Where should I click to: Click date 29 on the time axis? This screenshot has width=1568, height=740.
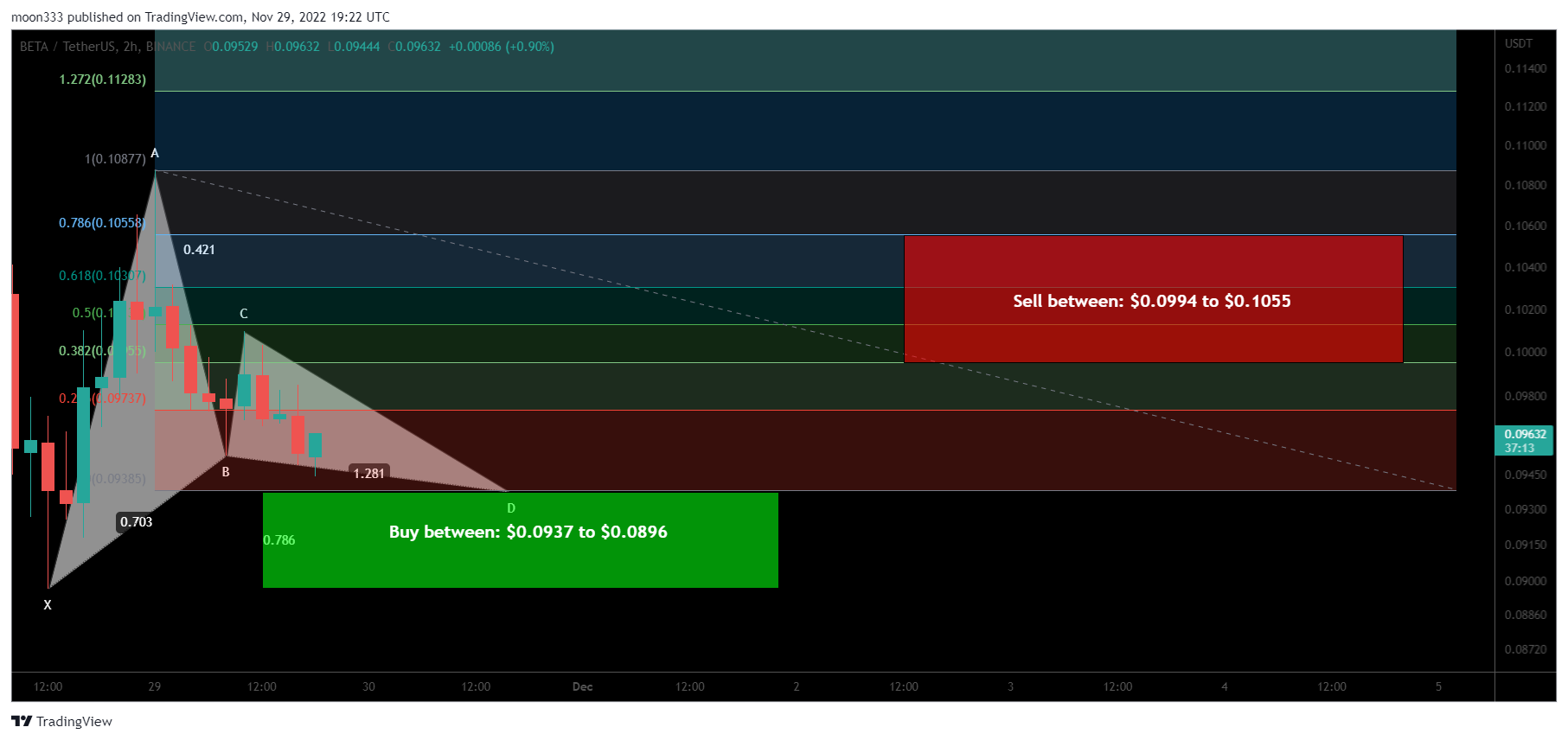155,686
